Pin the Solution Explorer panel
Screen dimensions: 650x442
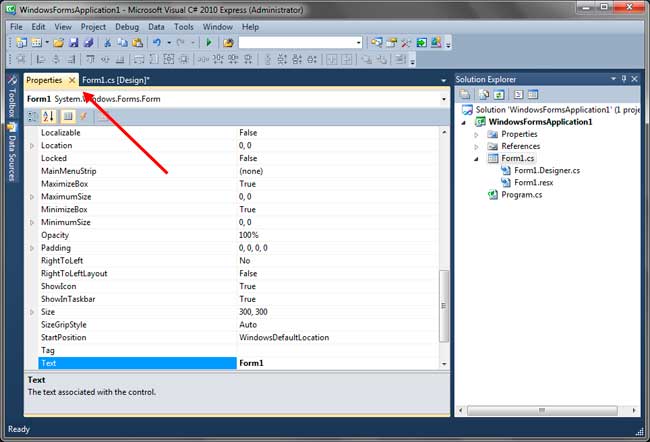pos(624,79)
